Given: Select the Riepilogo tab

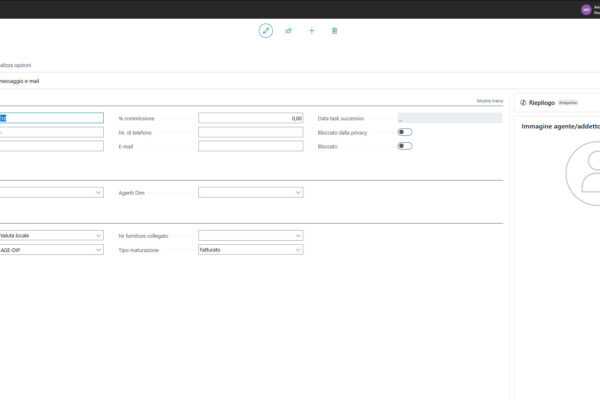Looking at the screenshot, I should [541, 102].
